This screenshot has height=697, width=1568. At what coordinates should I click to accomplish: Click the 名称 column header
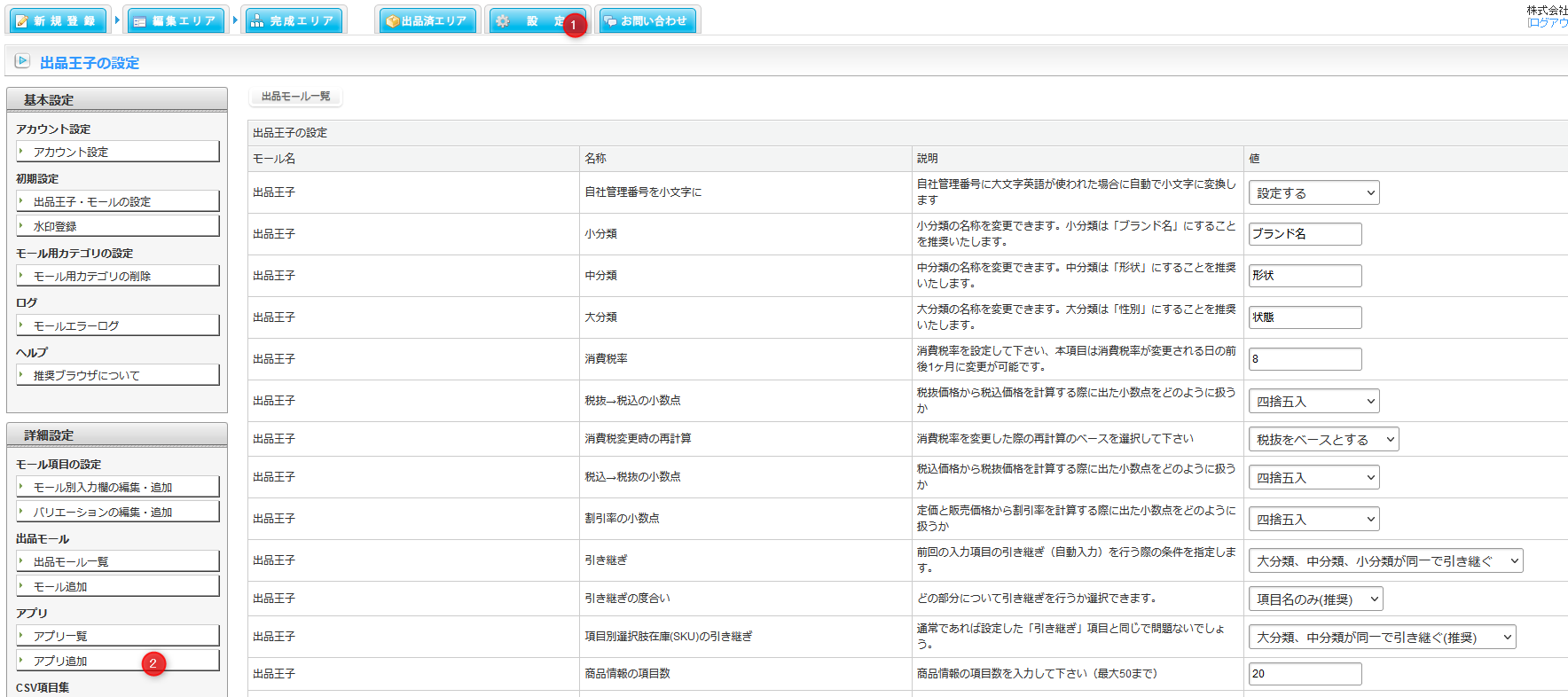[746, 159]
